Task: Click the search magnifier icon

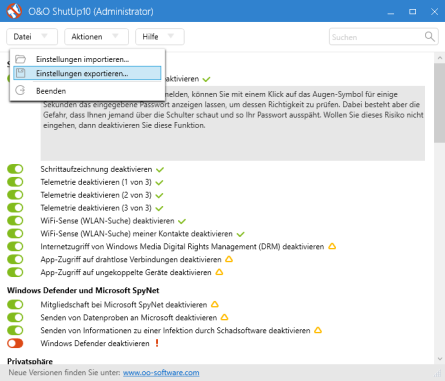Action: [x=430, y=36]
